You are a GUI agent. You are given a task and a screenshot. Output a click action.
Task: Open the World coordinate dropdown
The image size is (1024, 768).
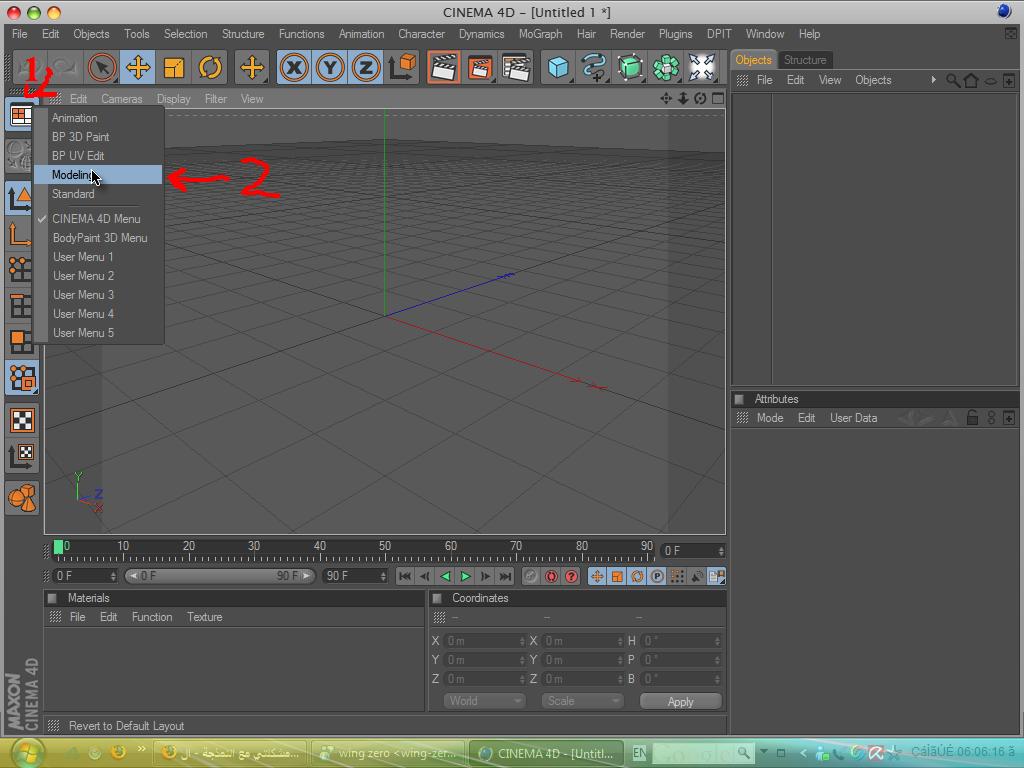[484, 701]
